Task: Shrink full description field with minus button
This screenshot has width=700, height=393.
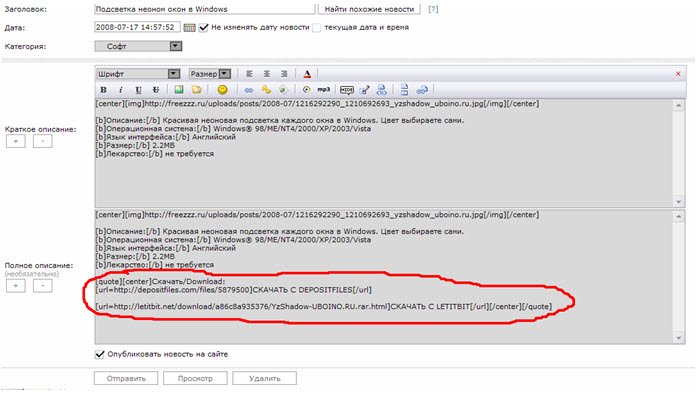Action: 42,286
